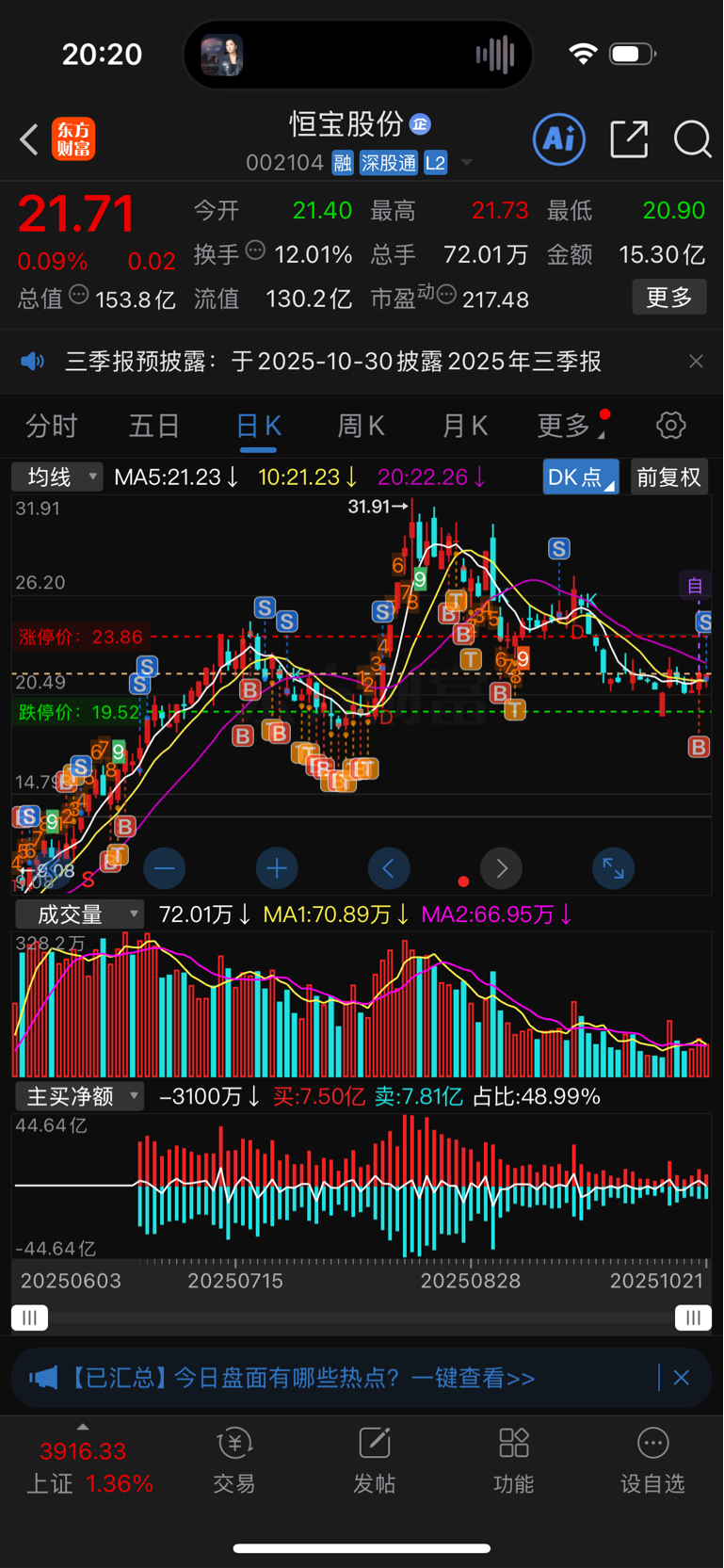This screenshot has height=1568, width=724.
Task: Switch to the 分时 tab
Action: point(51,427)
